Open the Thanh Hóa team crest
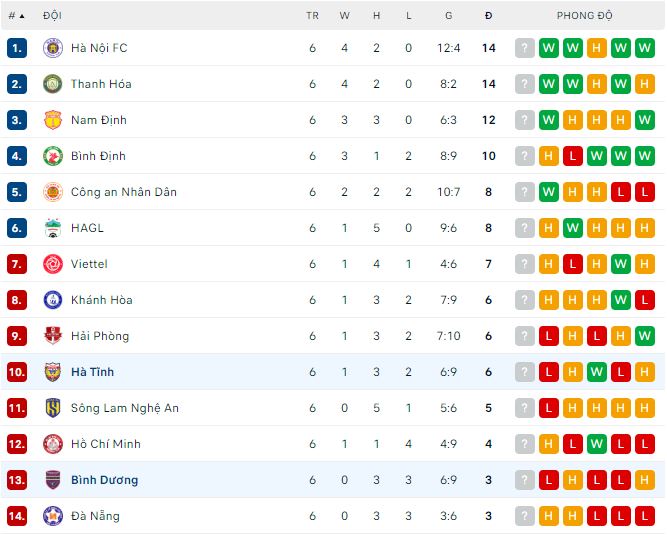The image size is (667, 535). [x=53, y=84]
